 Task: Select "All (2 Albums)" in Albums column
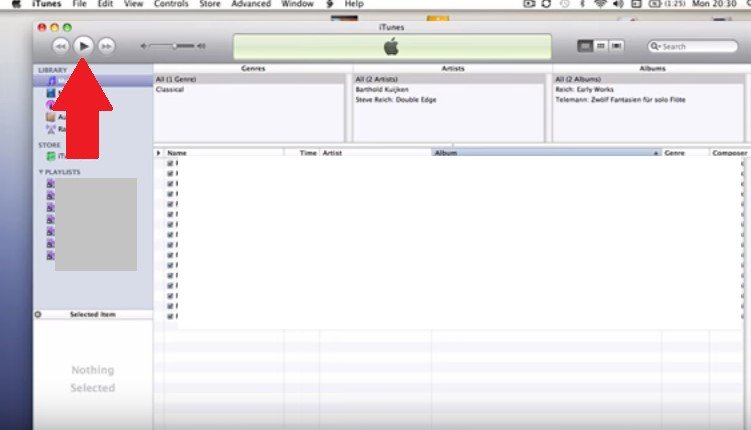click(649, 79)
